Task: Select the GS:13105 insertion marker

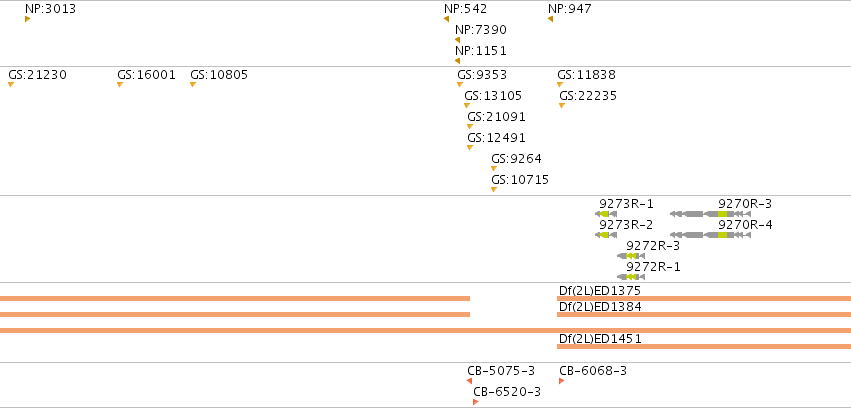Action: pyautogui.click(x=467, y=105)
